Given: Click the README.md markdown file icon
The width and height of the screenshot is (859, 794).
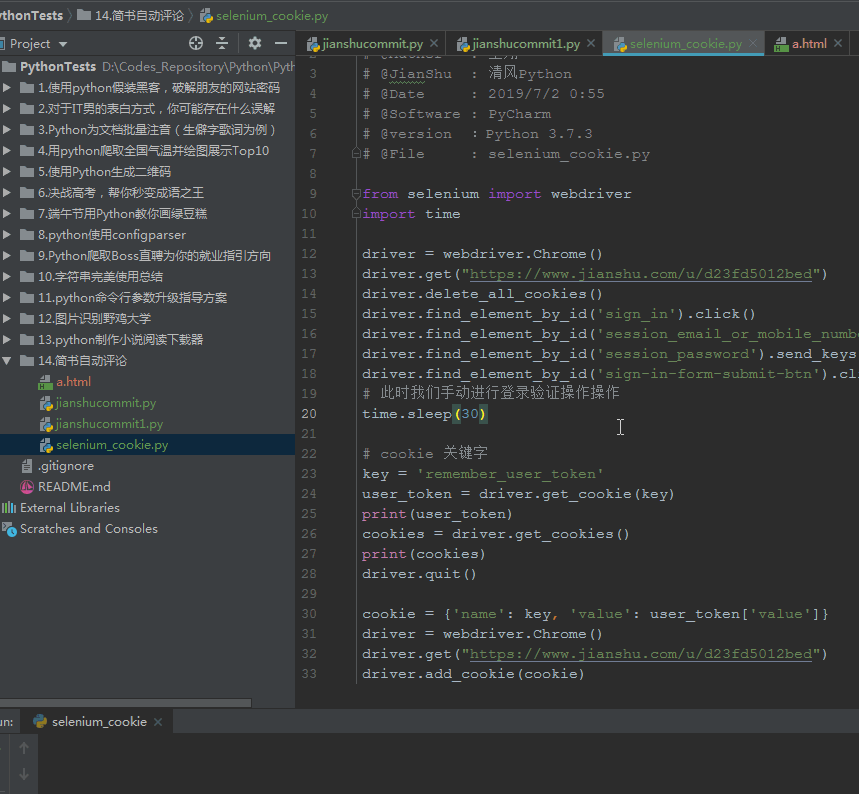Looking at the screenshot, I should pos(27,487).
